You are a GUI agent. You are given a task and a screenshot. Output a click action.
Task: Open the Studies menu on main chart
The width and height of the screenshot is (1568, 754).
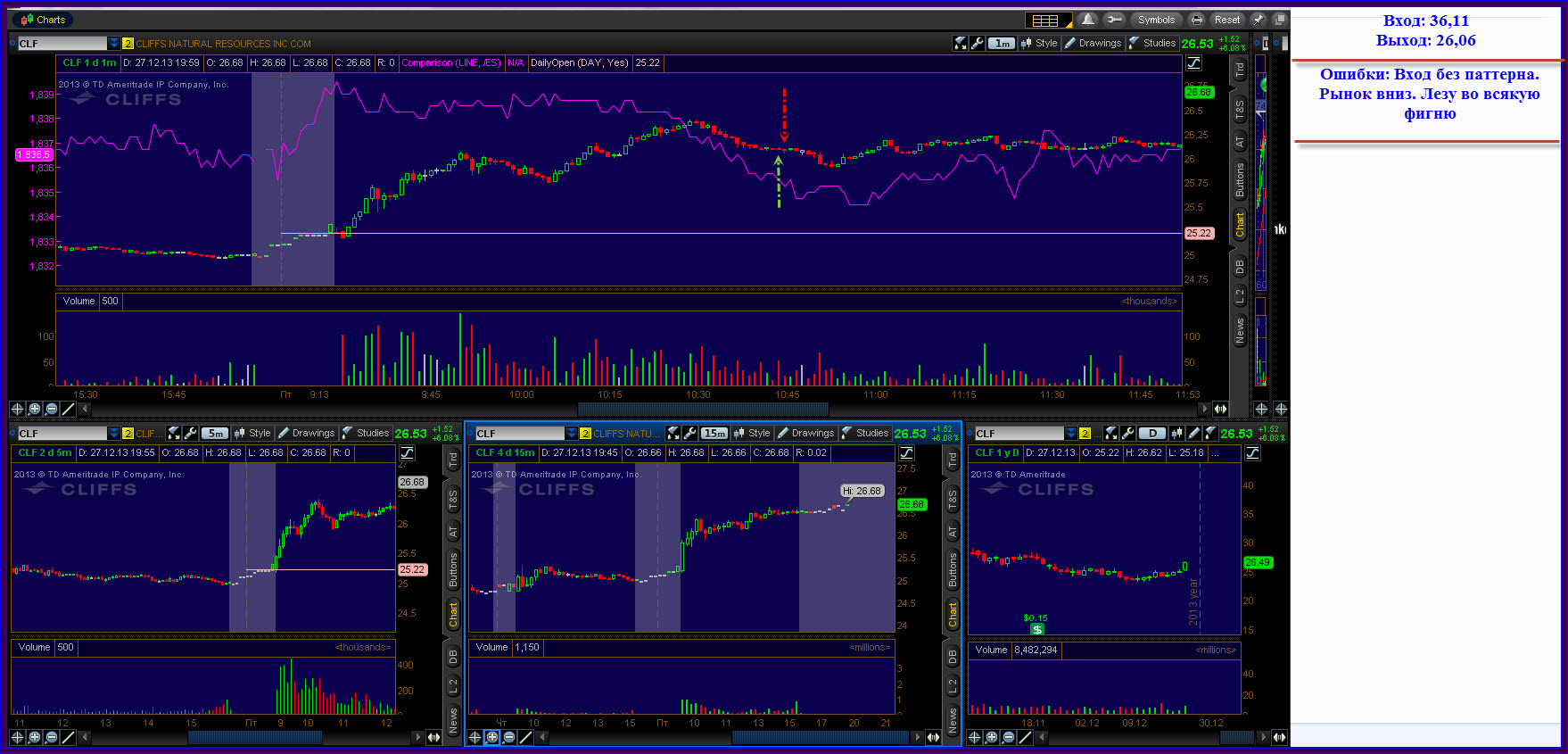[1152, 43]
